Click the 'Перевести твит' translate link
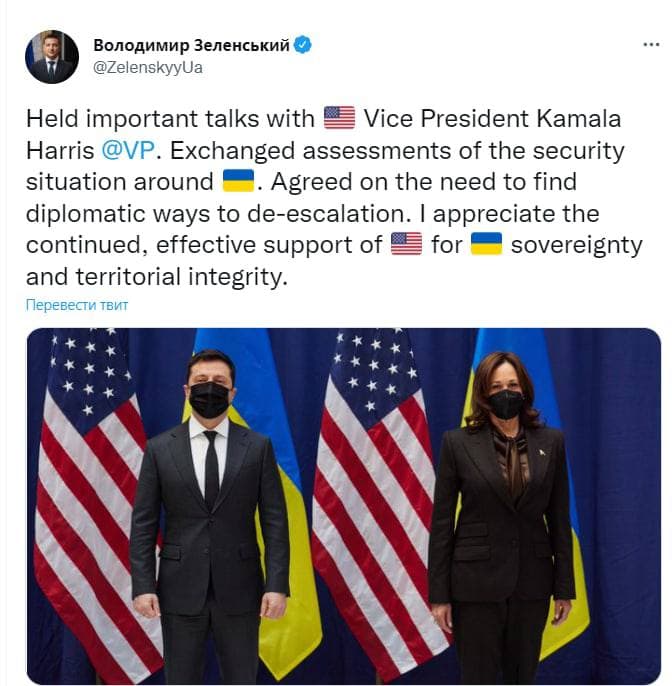This screenshot has height=686, width=672. point(77,305)
